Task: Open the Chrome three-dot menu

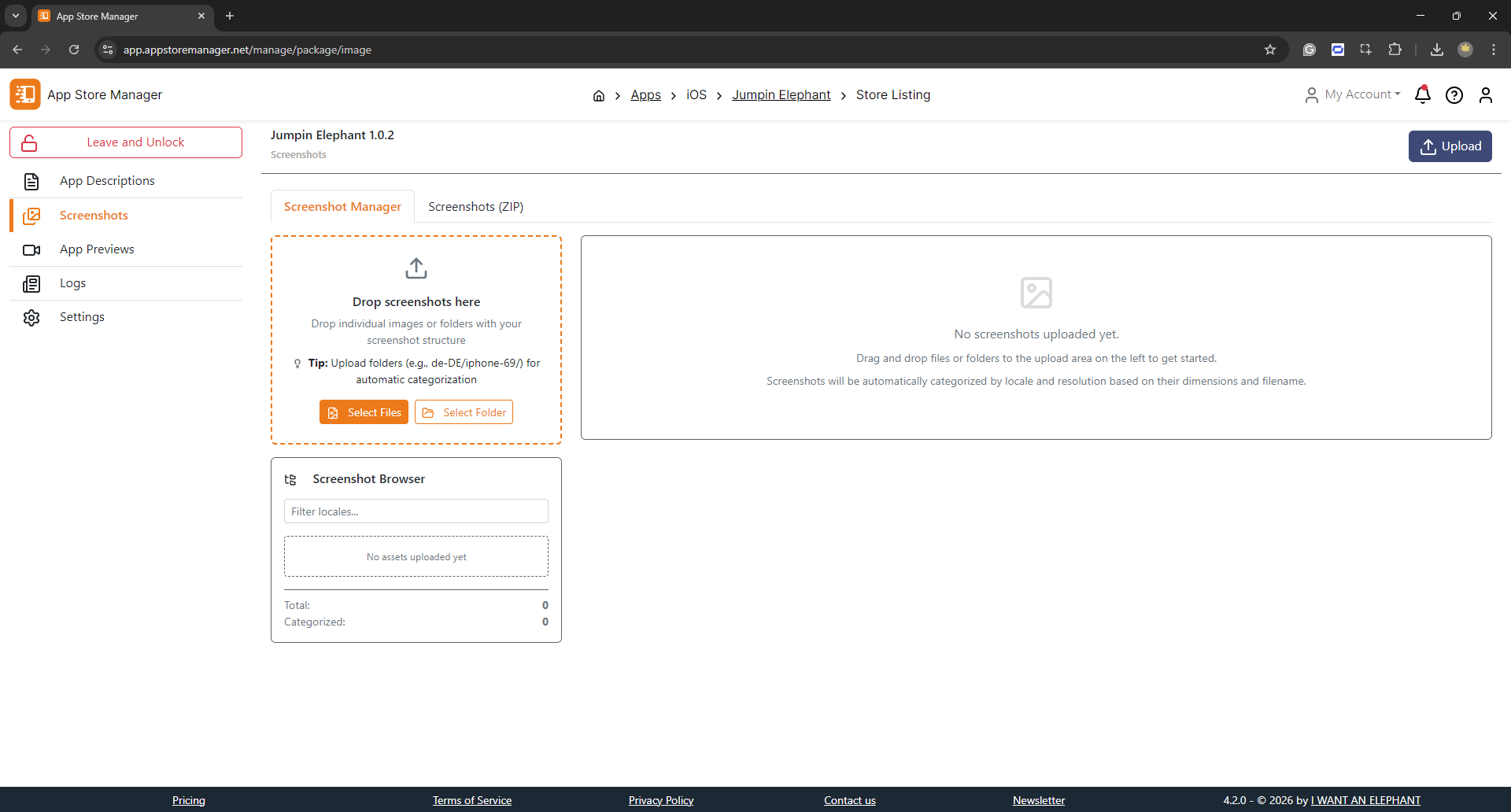Action: (1493, 50)
